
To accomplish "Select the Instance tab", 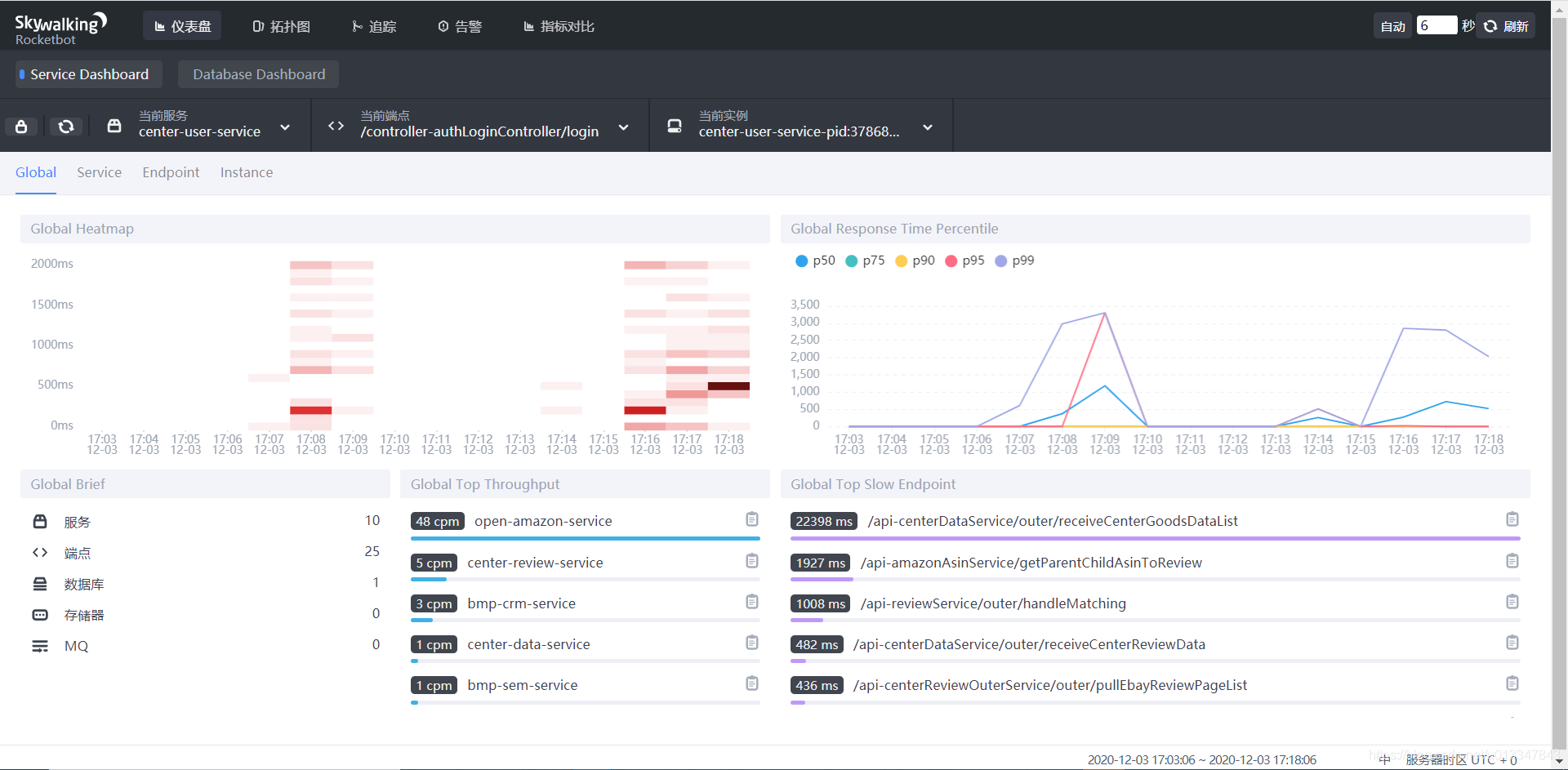I will click(247, 172).
